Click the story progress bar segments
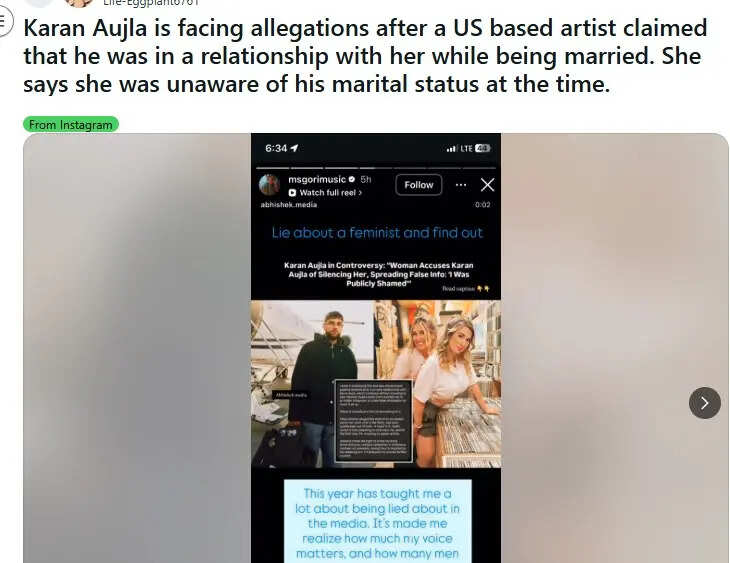 tap(376, 168)
